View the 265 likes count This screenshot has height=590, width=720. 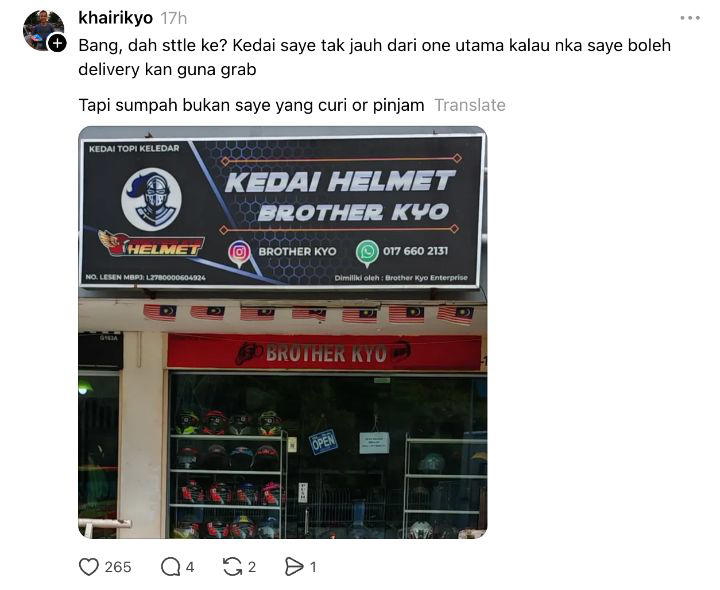point(118,567)
